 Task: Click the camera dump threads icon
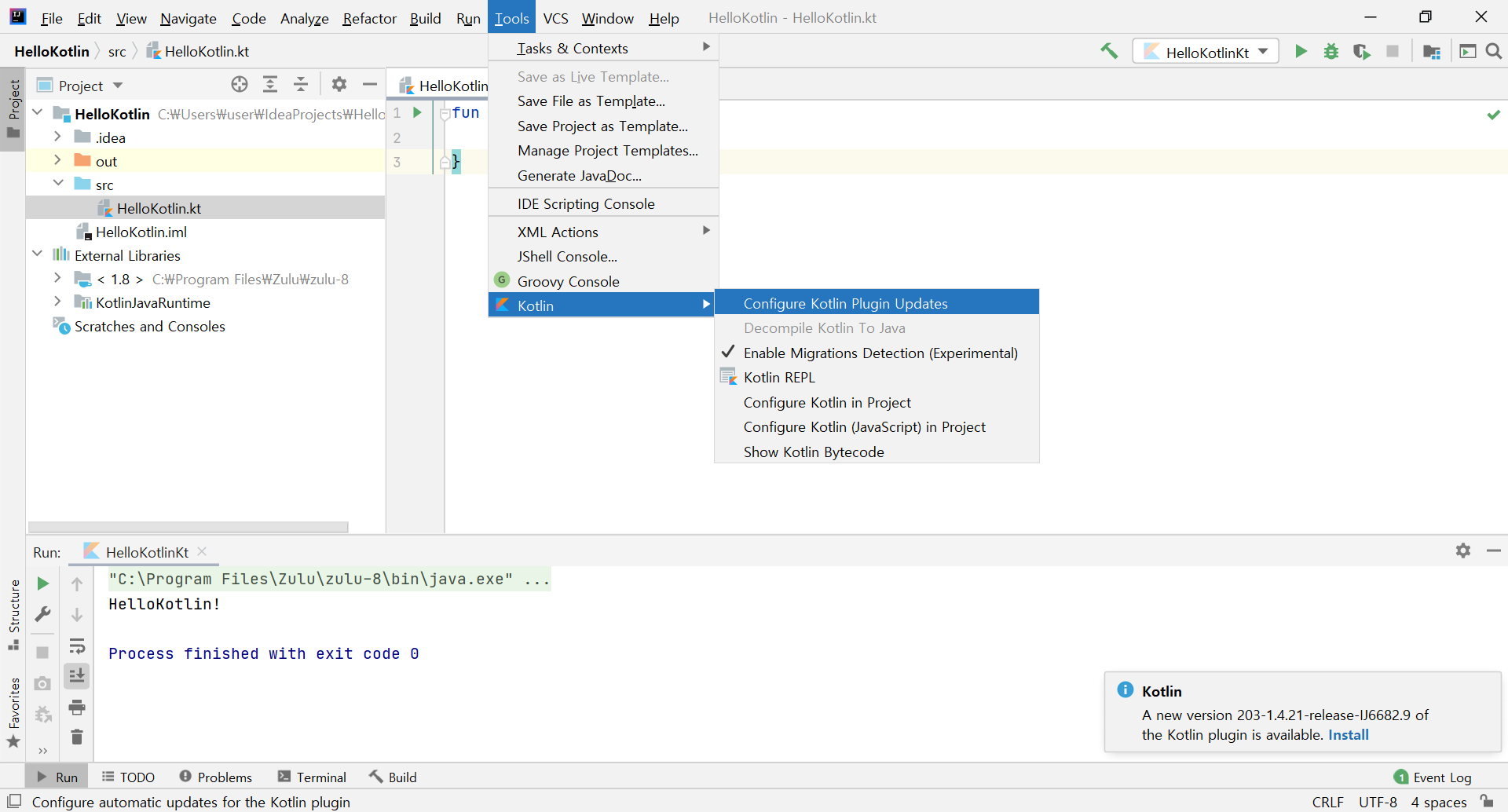pos(43,683)
